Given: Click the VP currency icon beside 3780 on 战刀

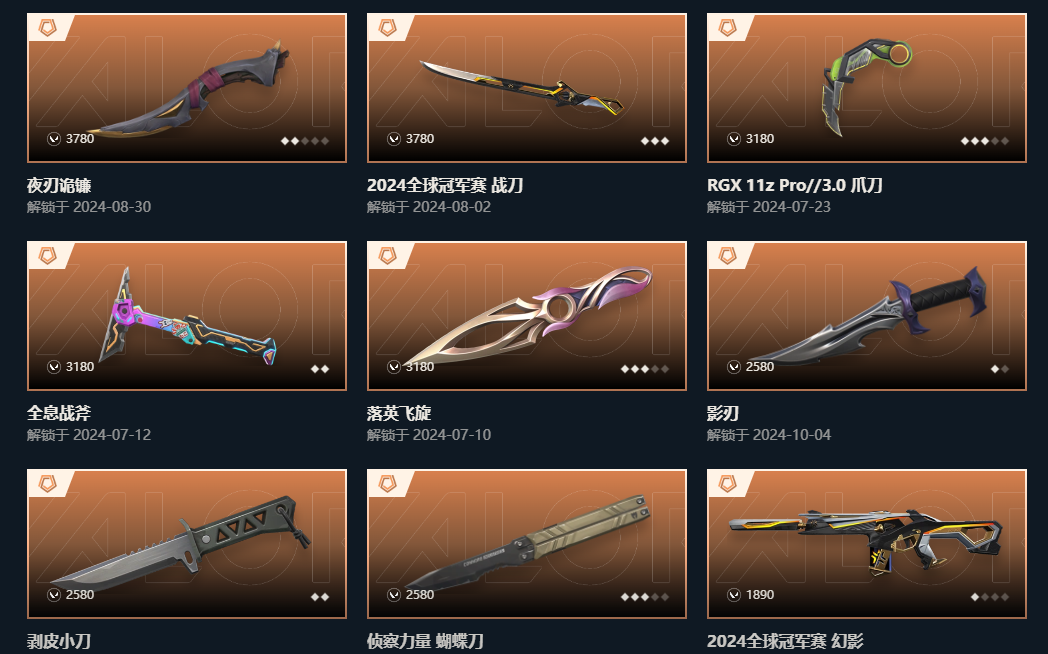Looking at the screenshot, I should [394, 139].
